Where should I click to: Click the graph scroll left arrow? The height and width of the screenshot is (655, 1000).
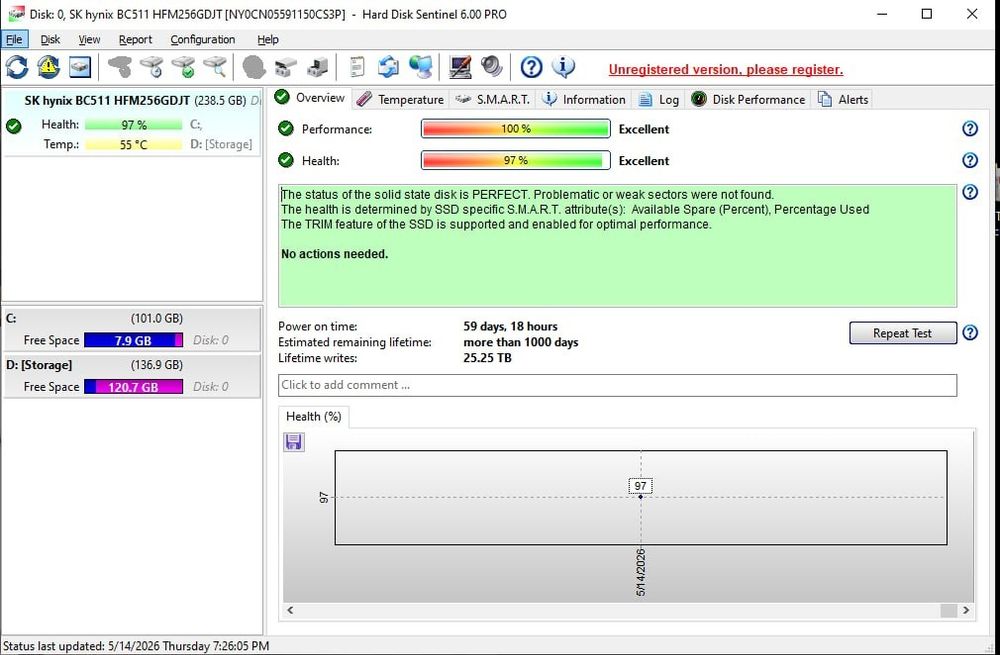click(x=290, y=610)
